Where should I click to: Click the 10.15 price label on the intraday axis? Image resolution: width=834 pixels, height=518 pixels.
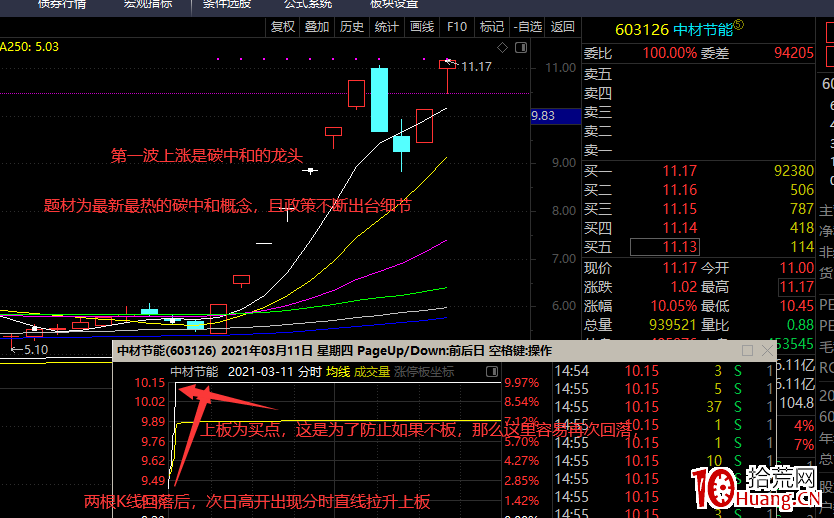pyautogui.click(x=149, y=382)
